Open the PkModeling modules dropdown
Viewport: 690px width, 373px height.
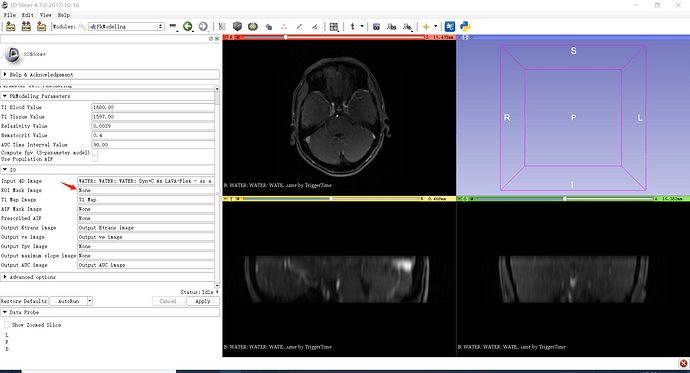click(126, 26)
